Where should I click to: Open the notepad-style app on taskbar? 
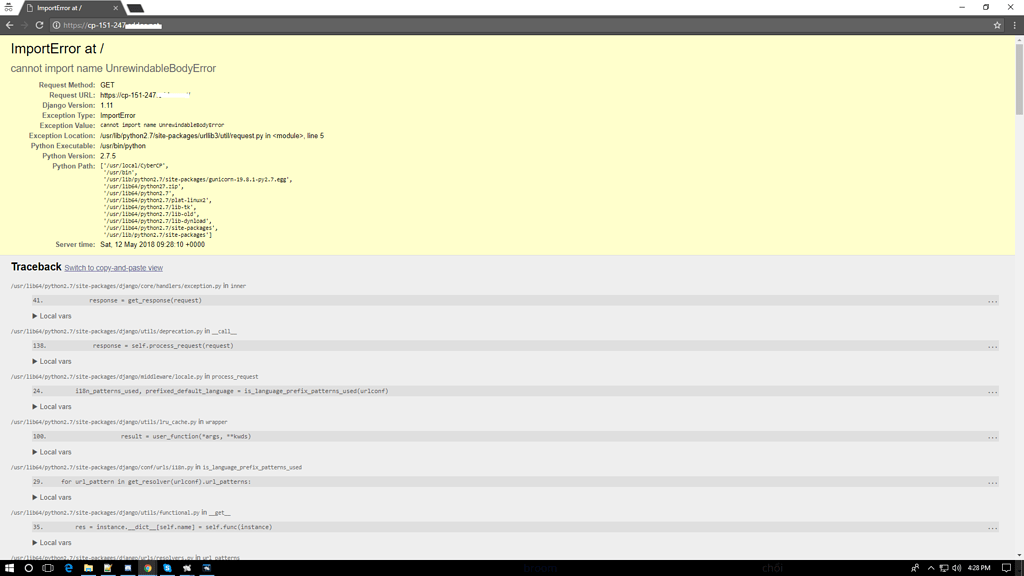108,568
